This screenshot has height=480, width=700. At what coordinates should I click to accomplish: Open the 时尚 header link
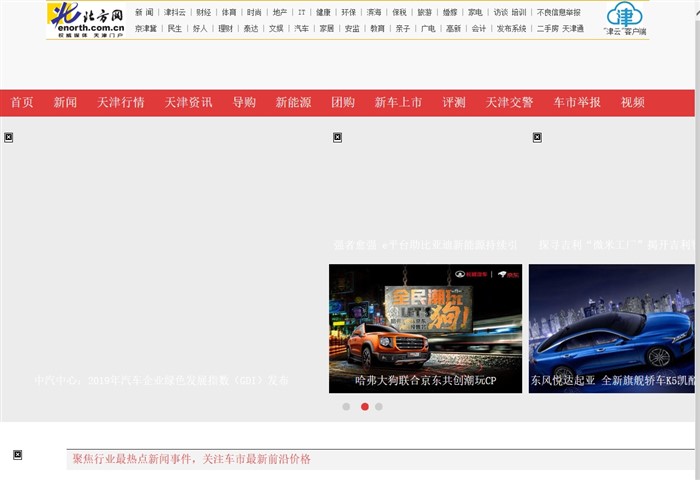click(x=254, y=13)
